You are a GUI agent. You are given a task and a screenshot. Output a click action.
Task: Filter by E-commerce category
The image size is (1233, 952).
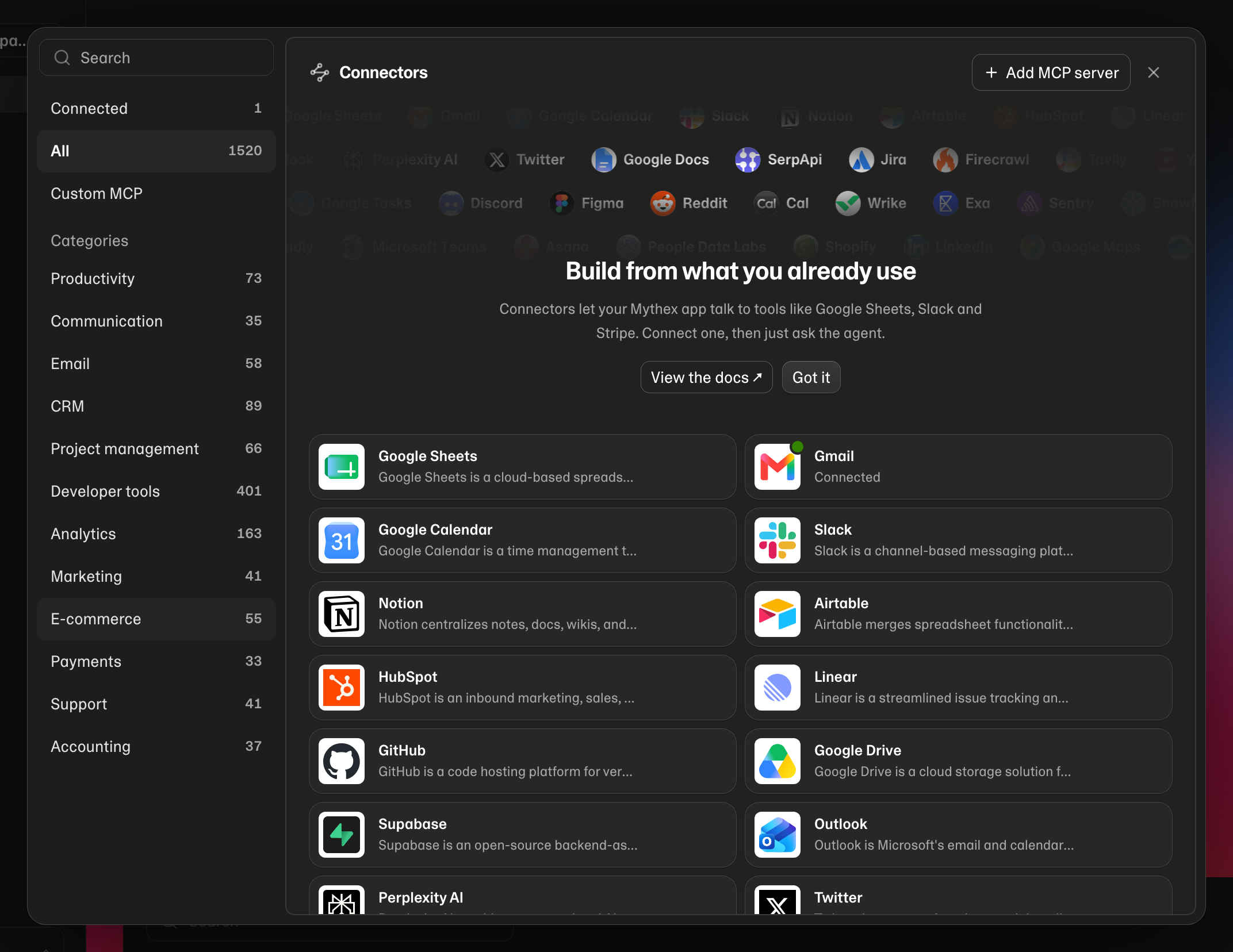[156, 619]
